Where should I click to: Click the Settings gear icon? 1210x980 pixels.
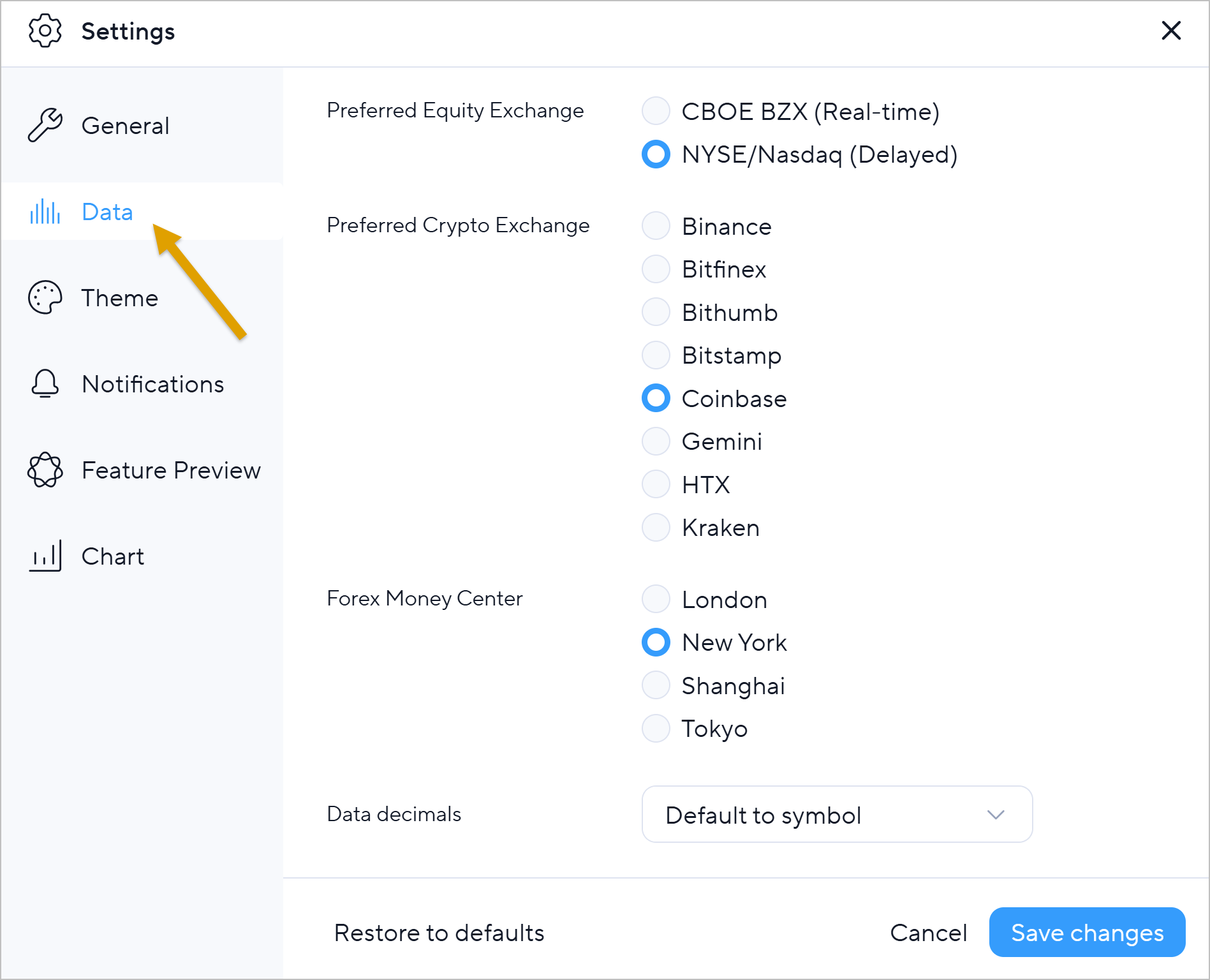(45, 31)
